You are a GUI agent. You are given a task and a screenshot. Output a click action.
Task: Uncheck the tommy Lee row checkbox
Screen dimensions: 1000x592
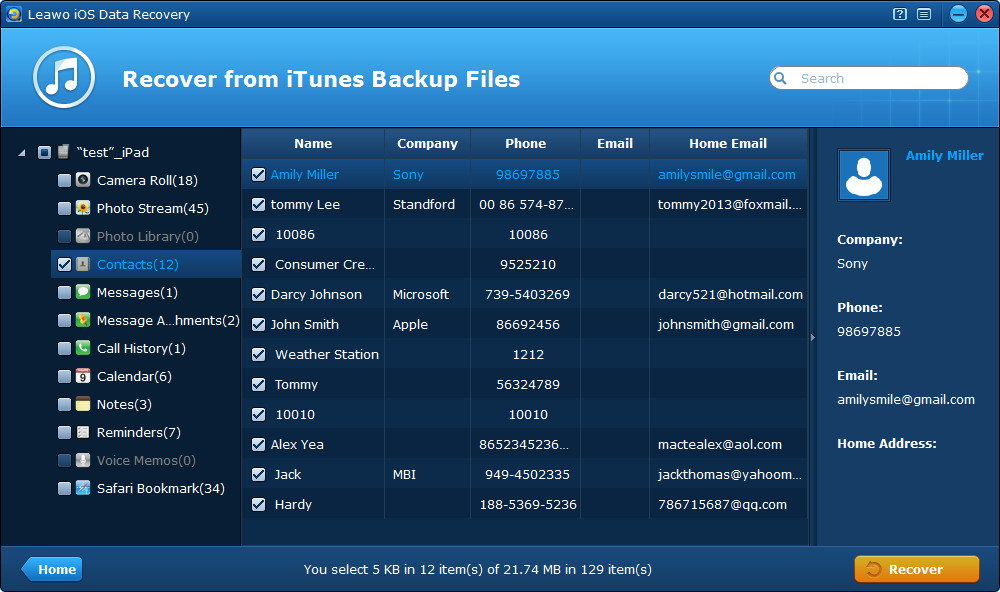tap(258, 204)
